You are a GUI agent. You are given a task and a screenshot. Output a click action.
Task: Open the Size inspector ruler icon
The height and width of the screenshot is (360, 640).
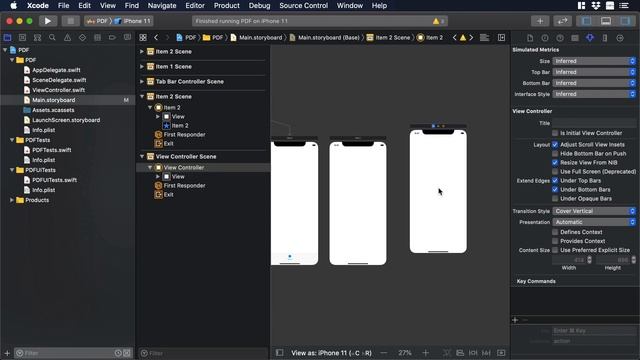[x=605, y=38]
